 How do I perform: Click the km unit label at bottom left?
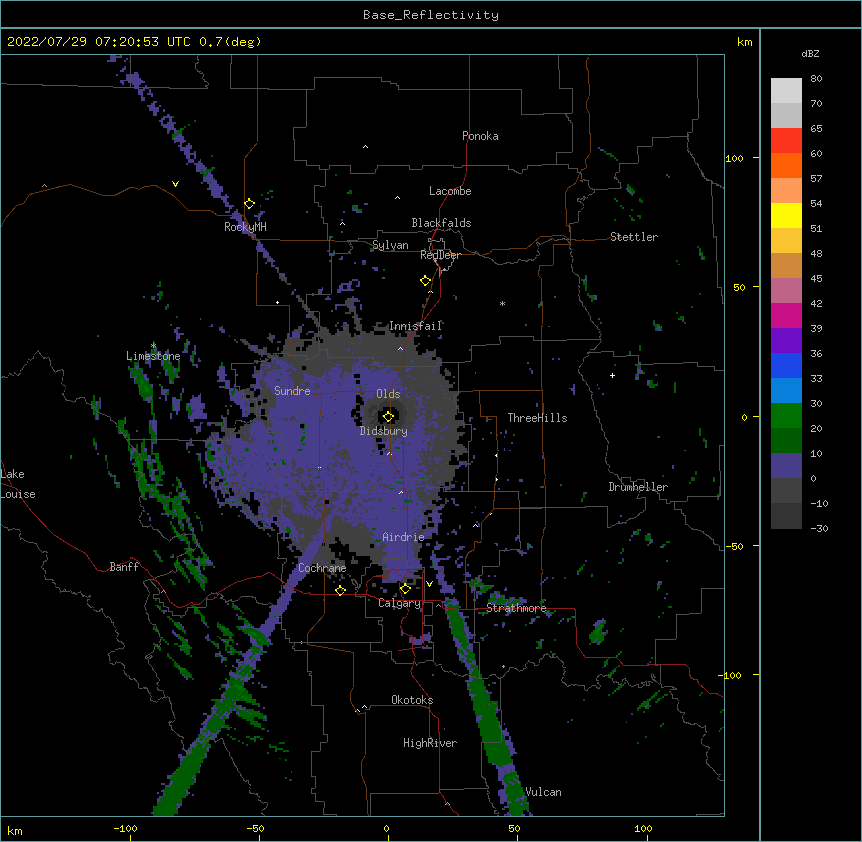click(x=15, y=831)
